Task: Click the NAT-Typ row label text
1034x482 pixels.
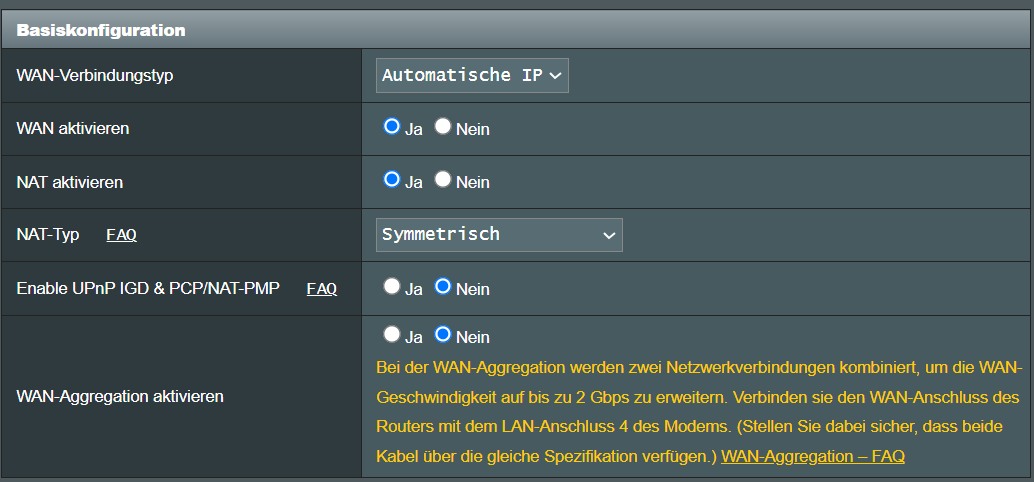Action: click(x=47, y=235)
